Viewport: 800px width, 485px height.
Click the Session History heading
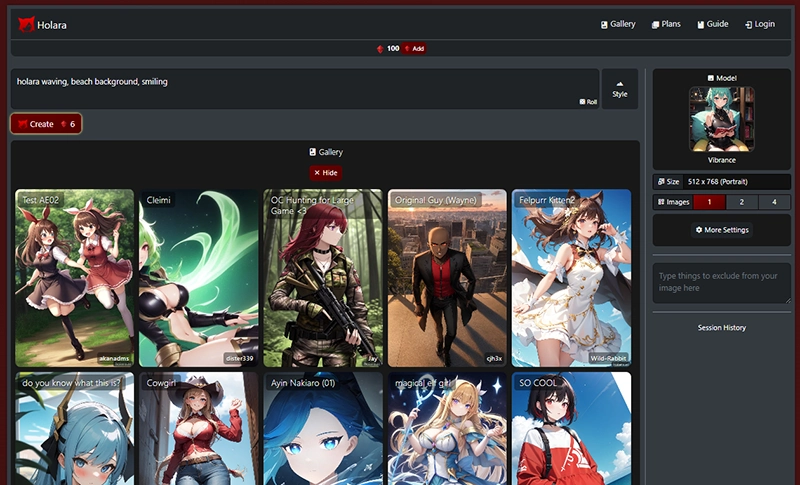(x=721, y=328)
